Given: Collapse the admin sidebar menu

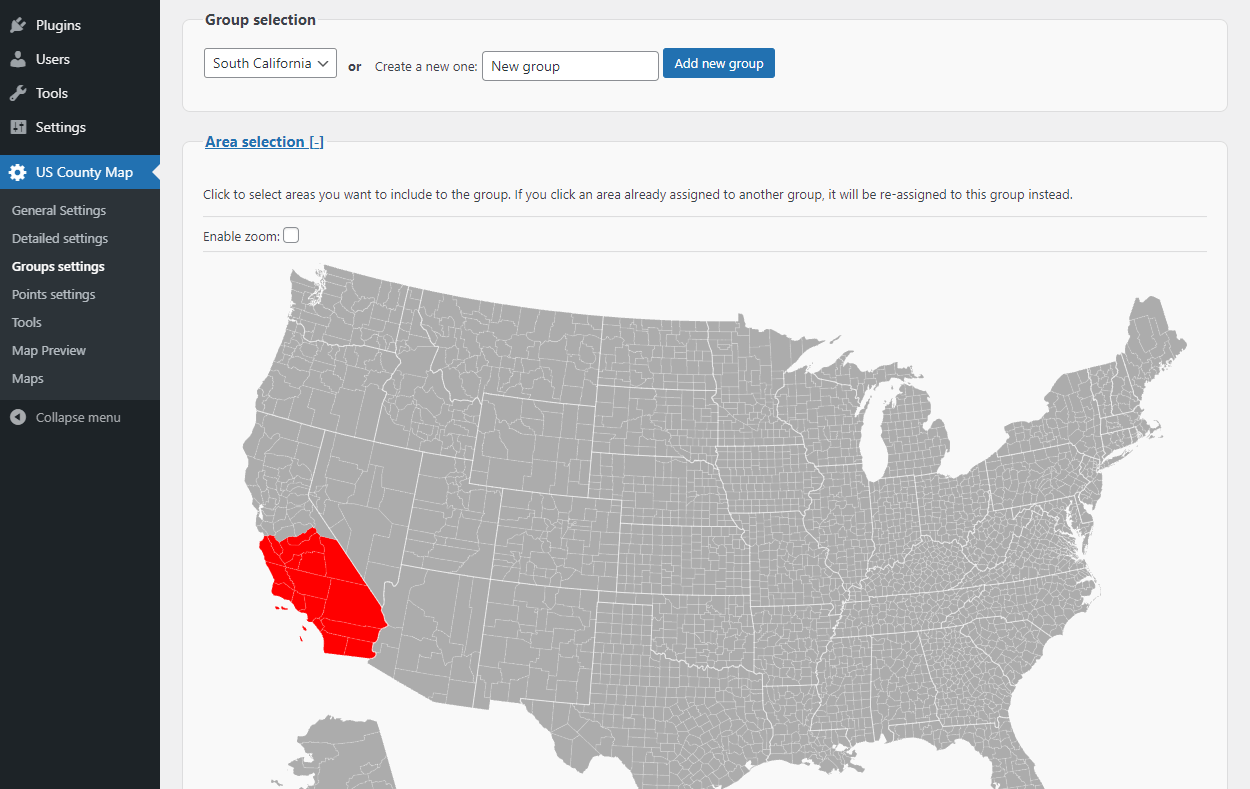Looking at the screenshot, I should (x=80, y=417).
